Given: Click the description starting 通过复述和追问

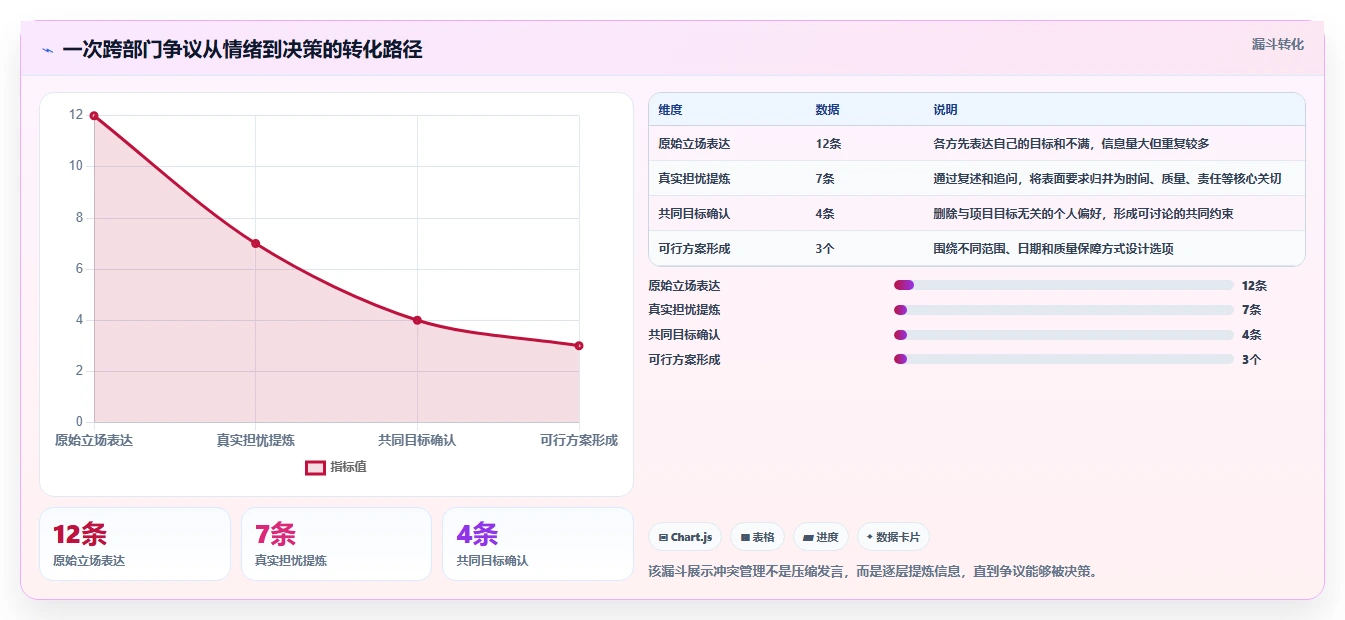Looking at the screenshot, I should pos(1107,179).
